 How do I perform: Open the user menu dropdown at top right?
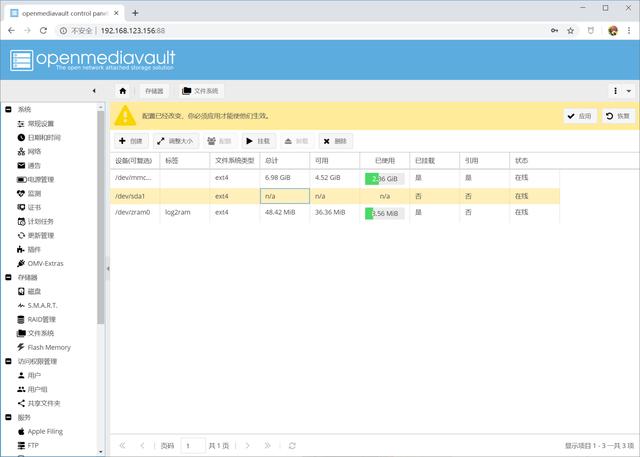click(x=622, y=91)
